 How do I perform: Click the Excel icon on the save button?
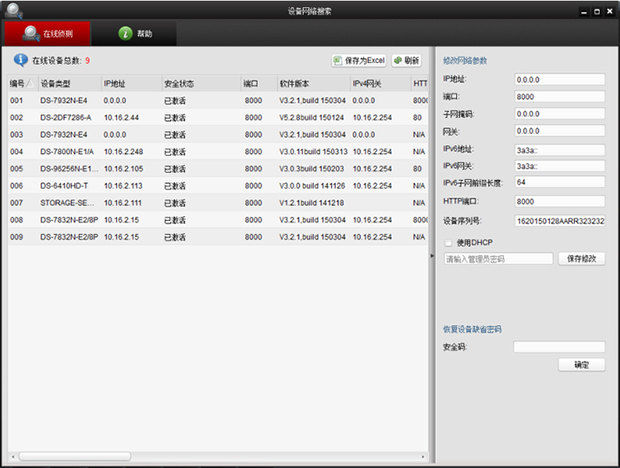click(337, 60)
